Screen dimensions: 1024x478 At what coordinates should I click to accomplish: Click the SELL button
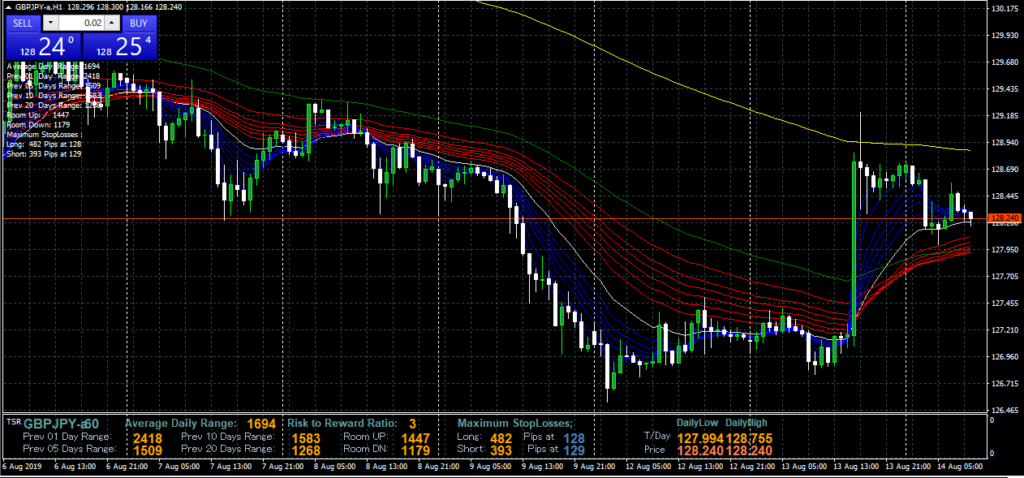pos(22,22)
